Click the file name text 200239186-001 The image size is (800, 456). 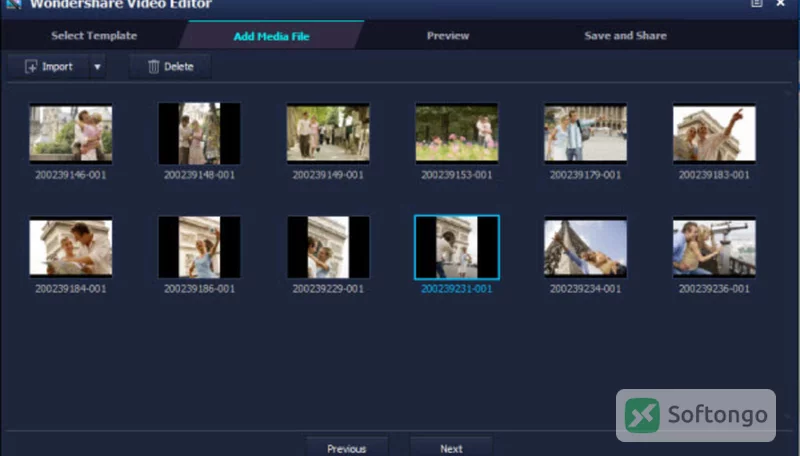[x=199, y=289]
